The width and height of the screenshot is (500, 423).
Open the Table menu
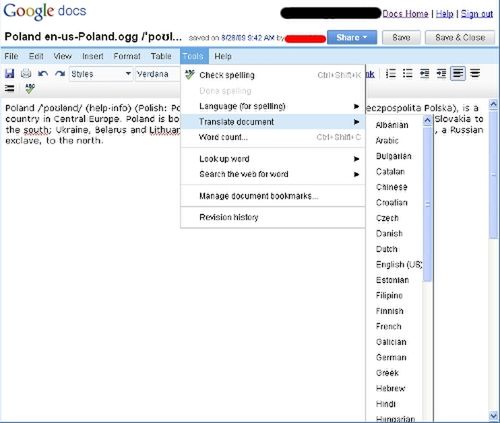coord(161,56)
